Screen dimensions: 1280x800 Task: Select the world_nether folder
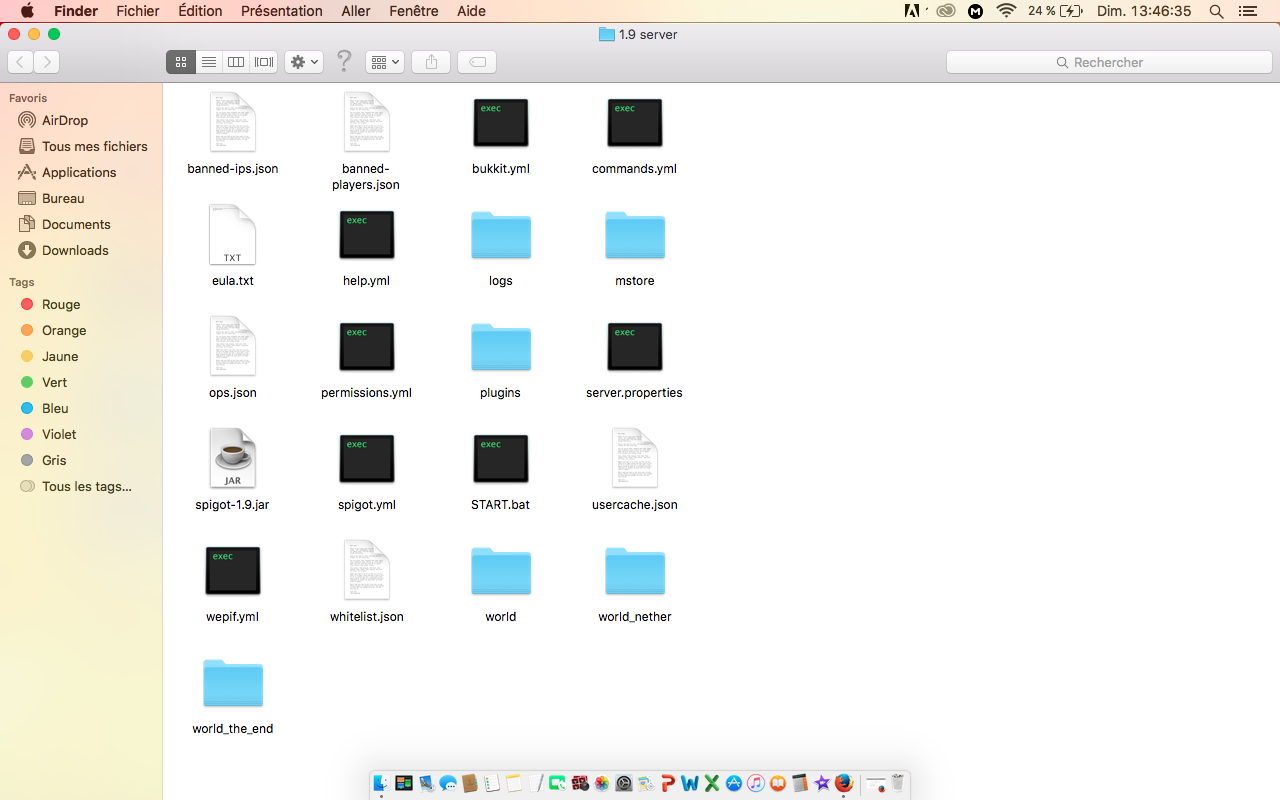pos(635,571)
